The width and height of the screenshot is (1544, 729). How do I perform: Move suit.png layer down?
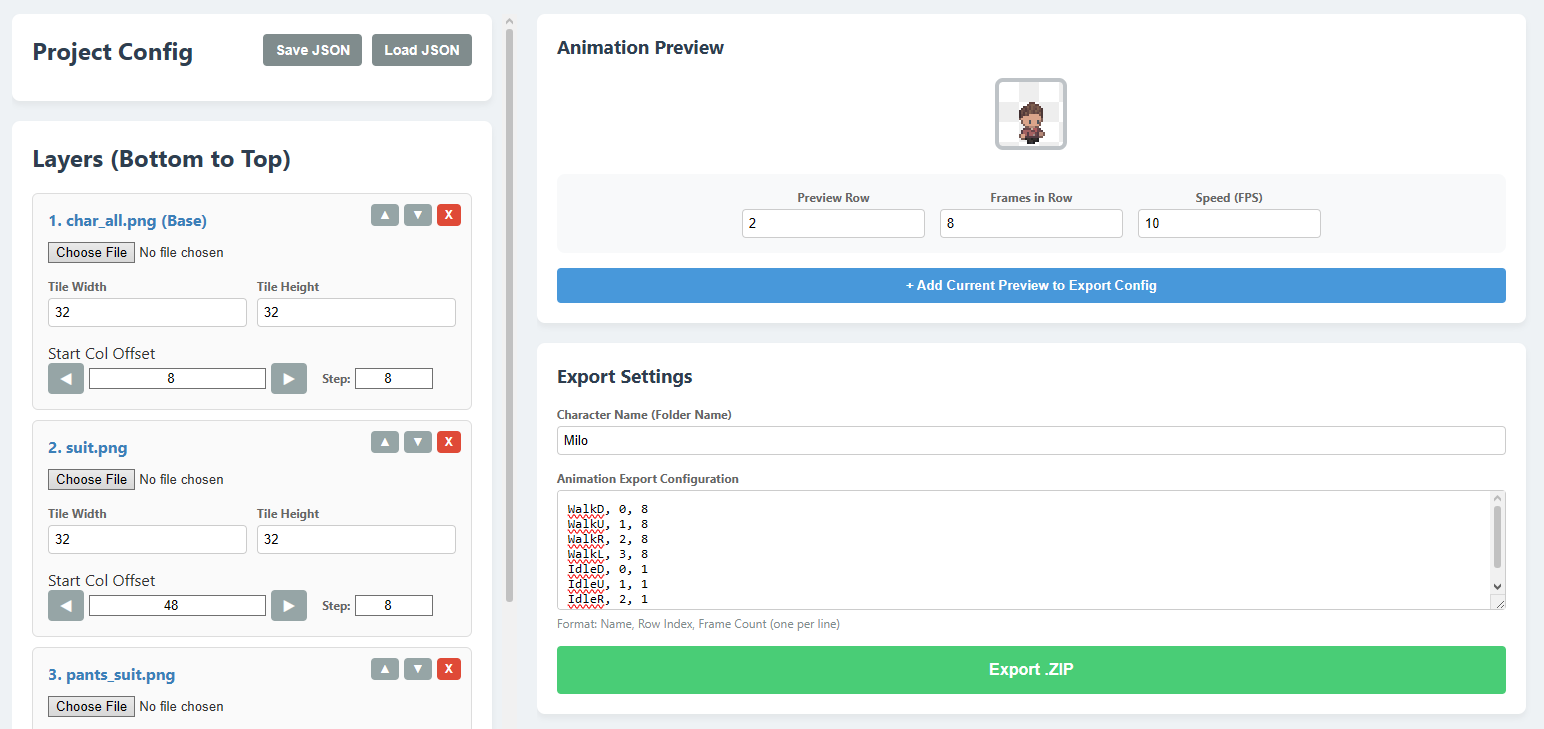point(418,442)
